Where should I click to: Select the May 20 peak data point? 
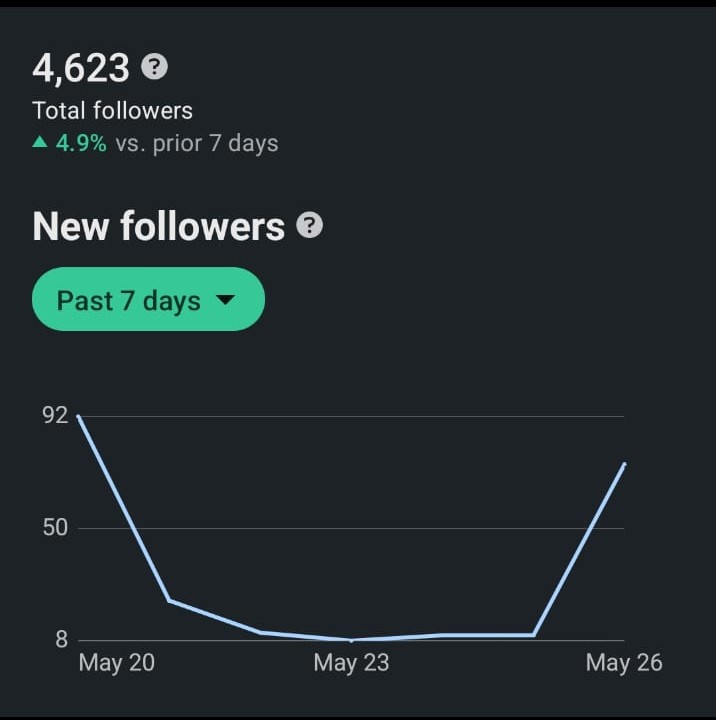[x=78, y=416]
